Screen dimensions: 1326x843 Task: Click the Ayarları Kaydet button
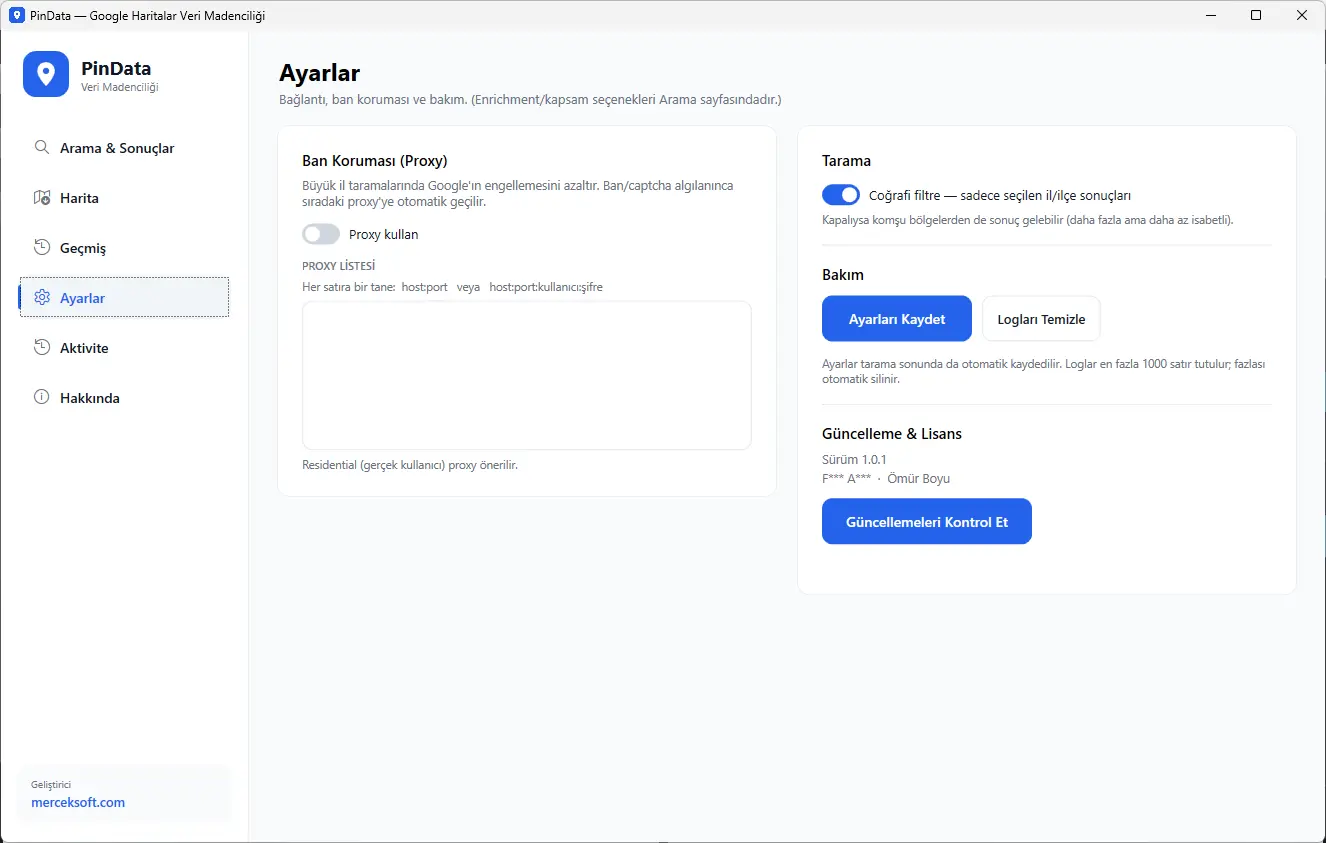pyautogui.click(x=897, y=319)
